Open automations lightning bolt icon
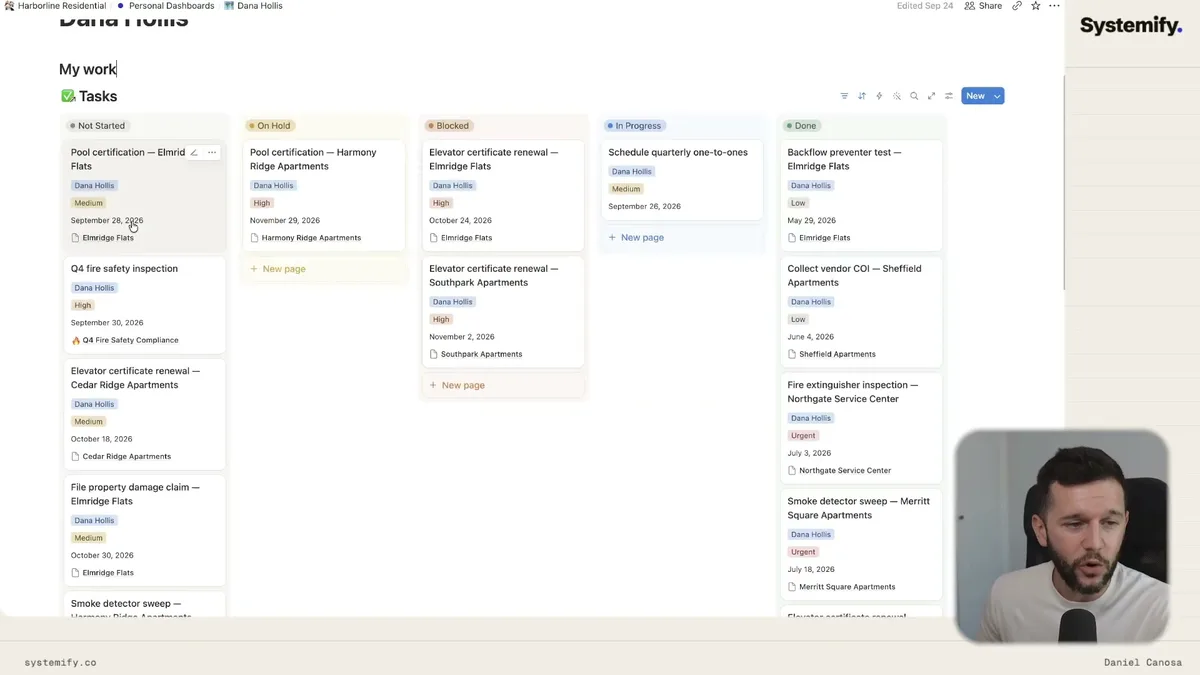1200x675 pixels. [x=879, y=96]
